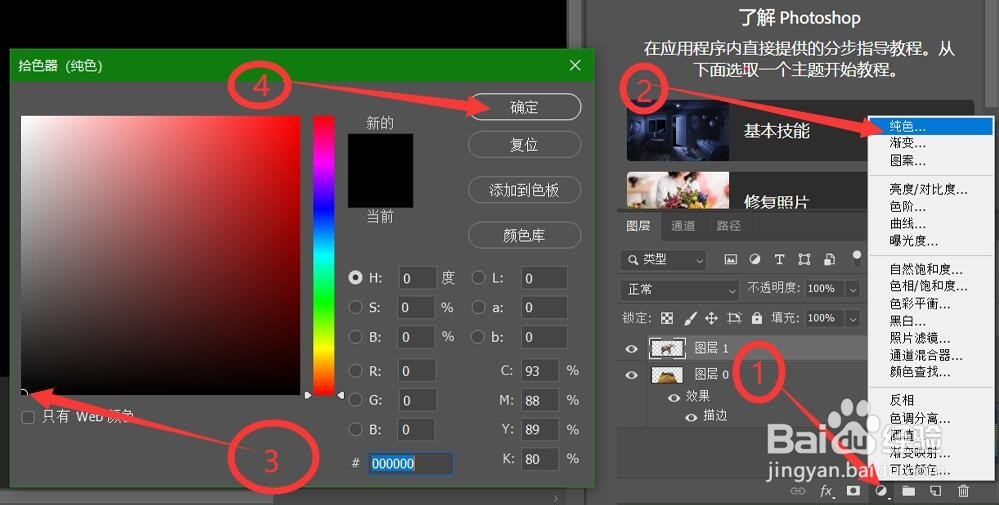Image resolution: width=999 pixels, height=505 pixels.
Task: Click the fx layer style icon
Action: click(x=826, y=490)
